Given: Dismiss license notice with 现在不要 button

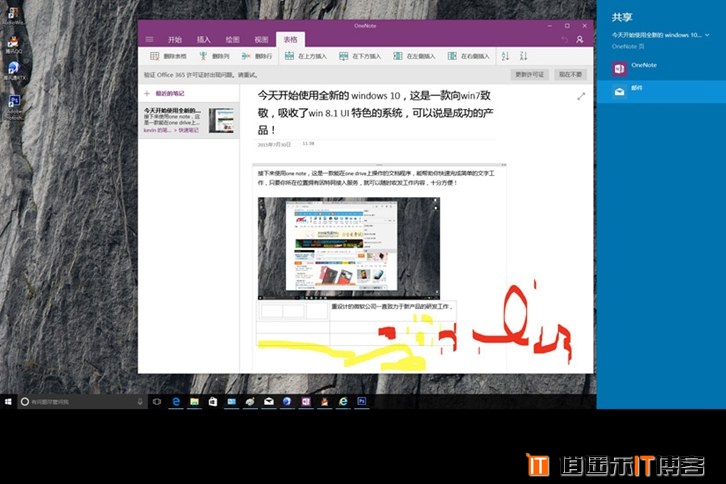Looking at the screenshot, I should (x=571, y=74).
